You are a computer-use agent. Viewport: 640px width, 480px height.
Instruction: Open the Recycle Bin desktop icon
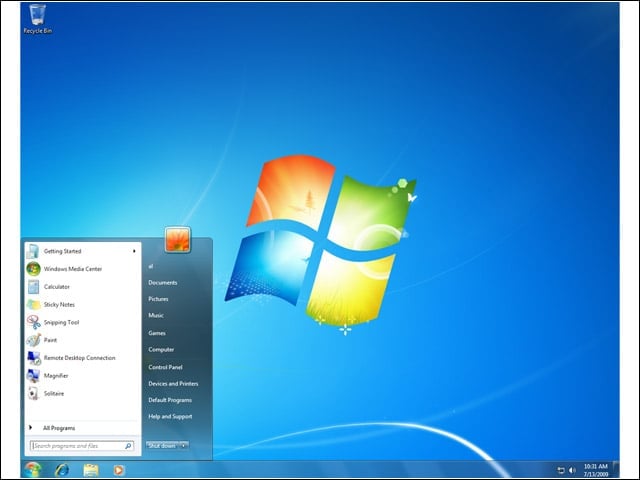37,19
